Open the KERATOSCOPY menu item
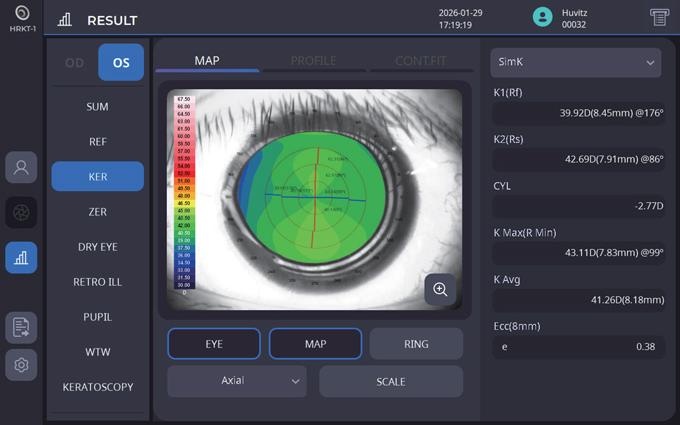 tap(98, 387)
